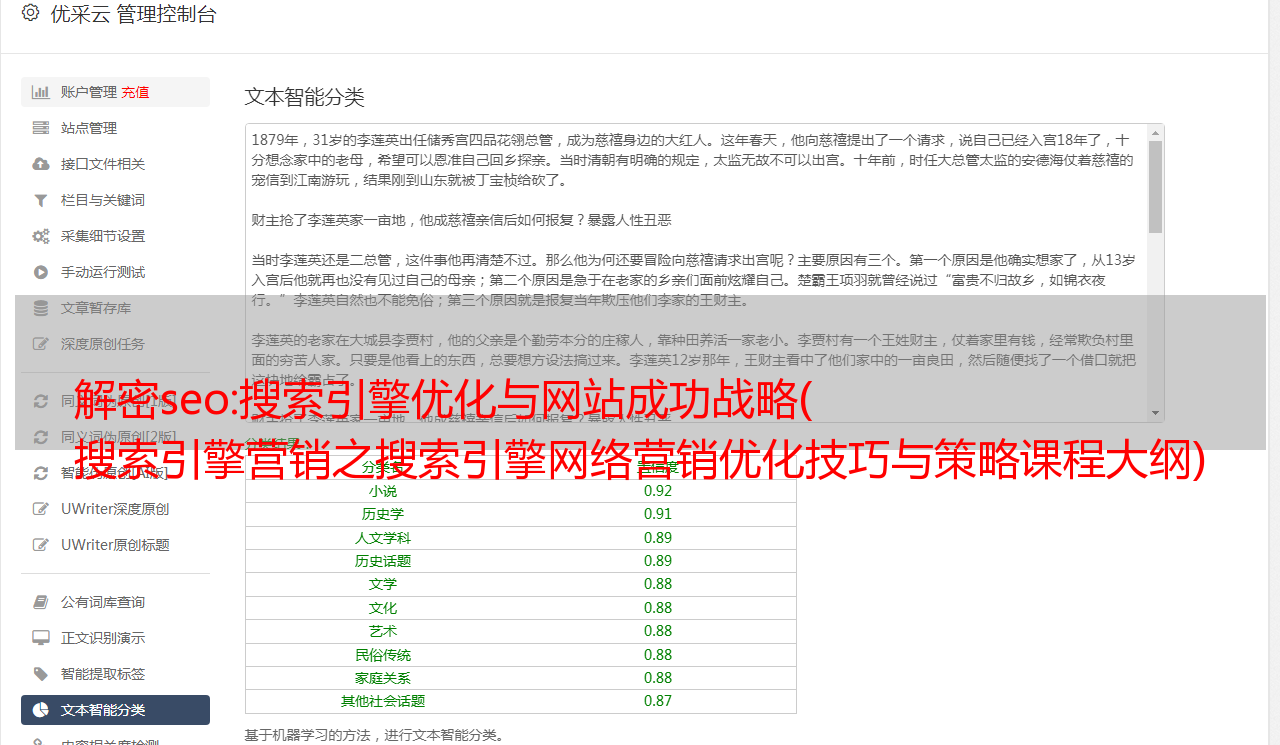Viewport: 1280px width, 745px height.
Task: Click the bar chart icon for 账户管理
Action: 41,92
